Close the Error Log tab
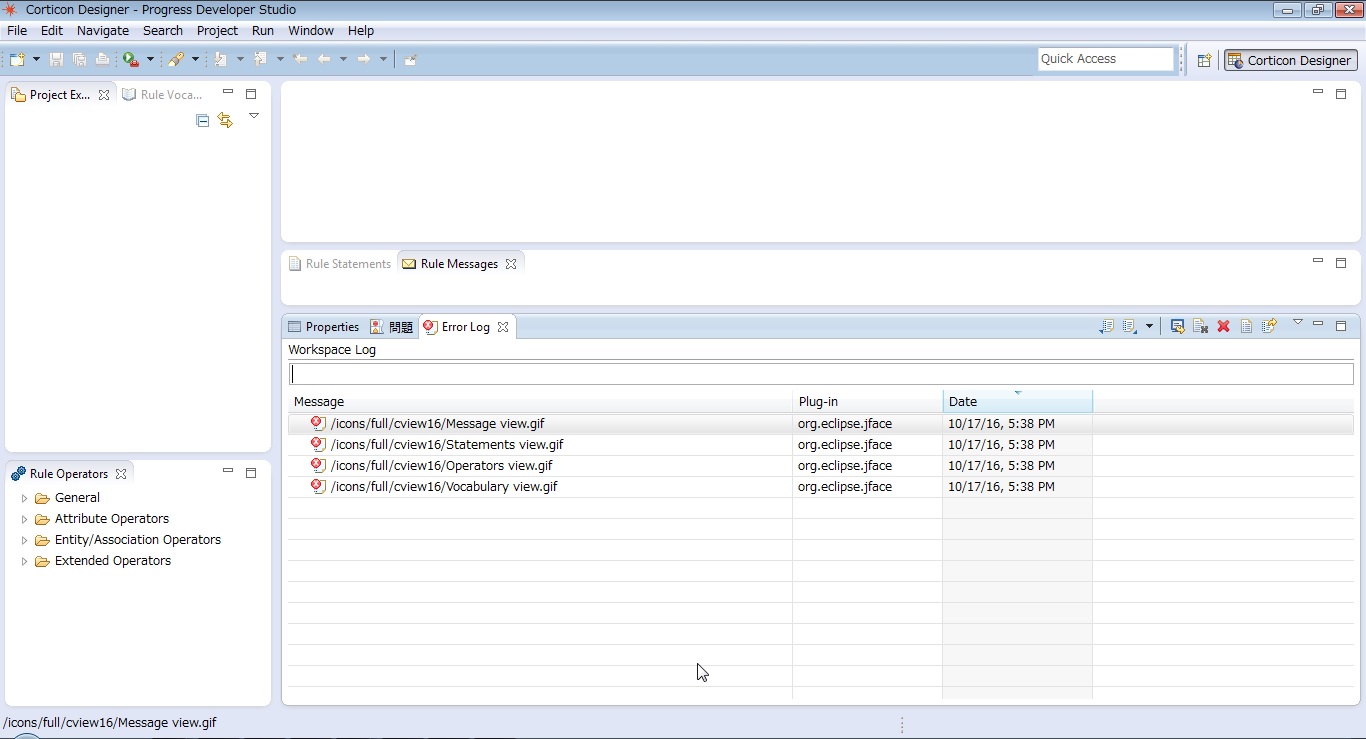The image size is (1366, 739). coord(503,327)
